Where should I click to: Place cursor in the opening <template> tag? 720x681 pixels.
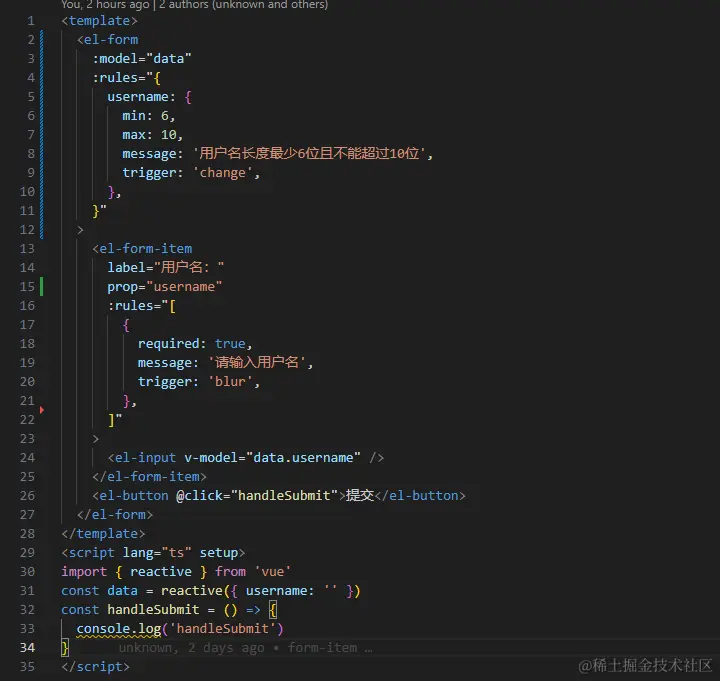(99, 21)
